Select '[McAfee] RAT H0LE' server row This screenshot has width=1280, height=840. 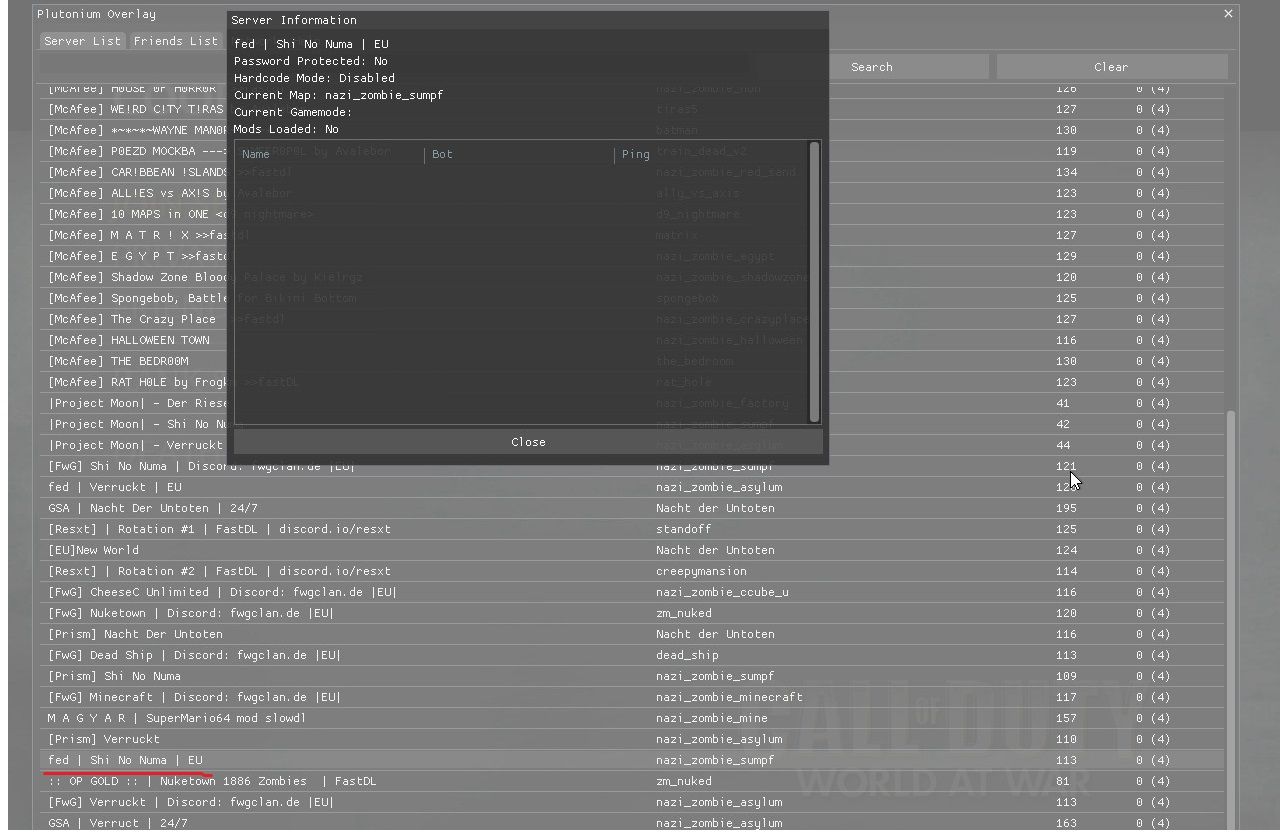[134, 382]
